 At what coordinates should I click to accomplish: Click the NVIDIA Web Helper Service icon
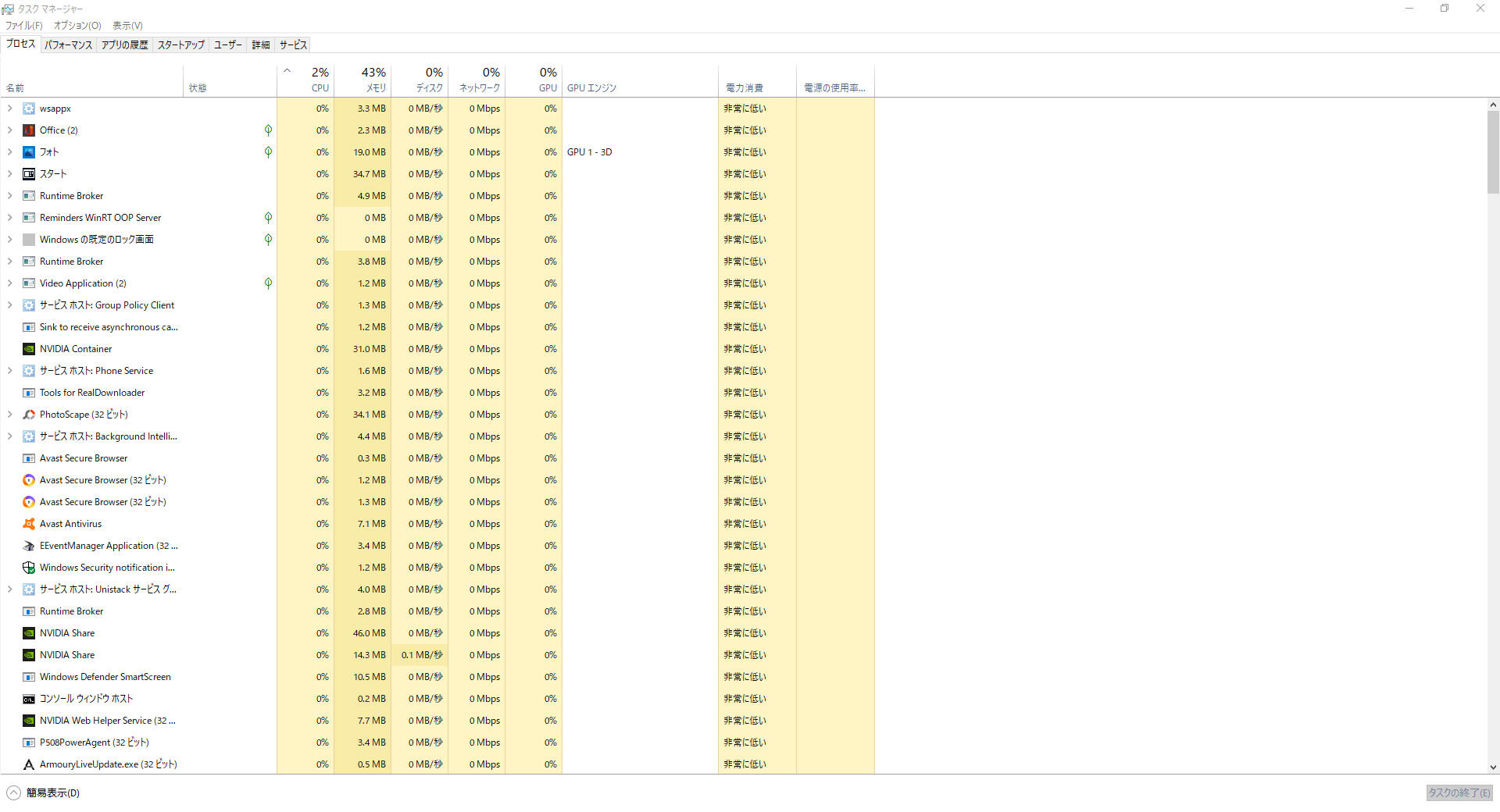click(x=29, y=721)
